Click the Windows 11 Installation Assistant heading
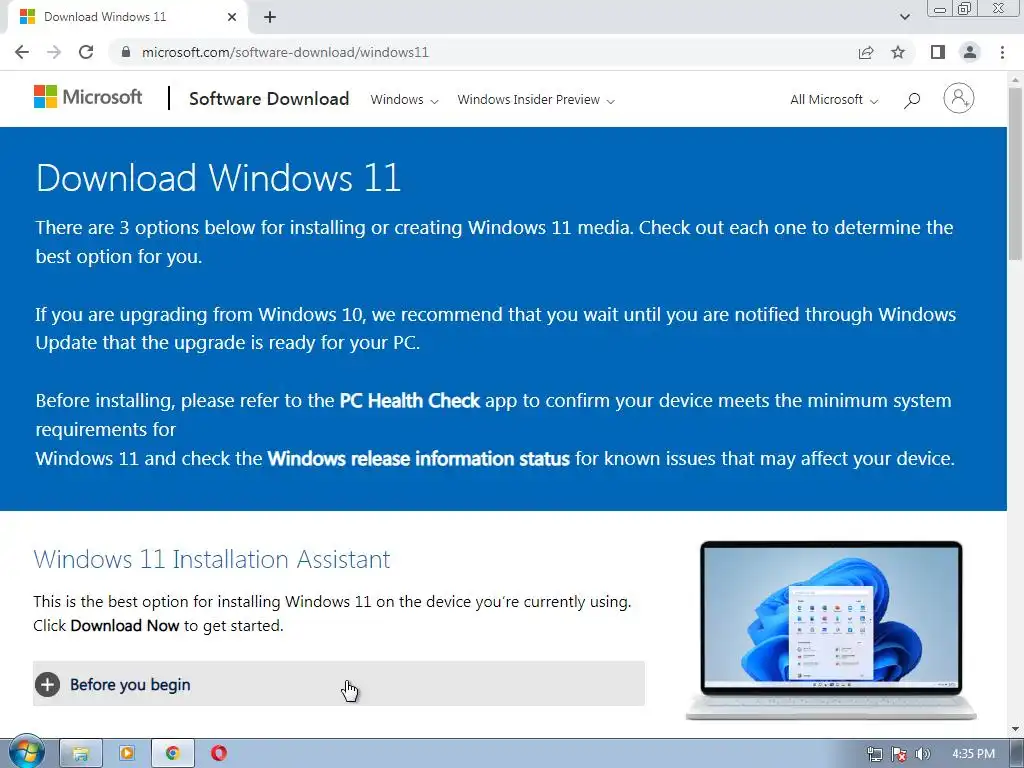 (212, 560)
